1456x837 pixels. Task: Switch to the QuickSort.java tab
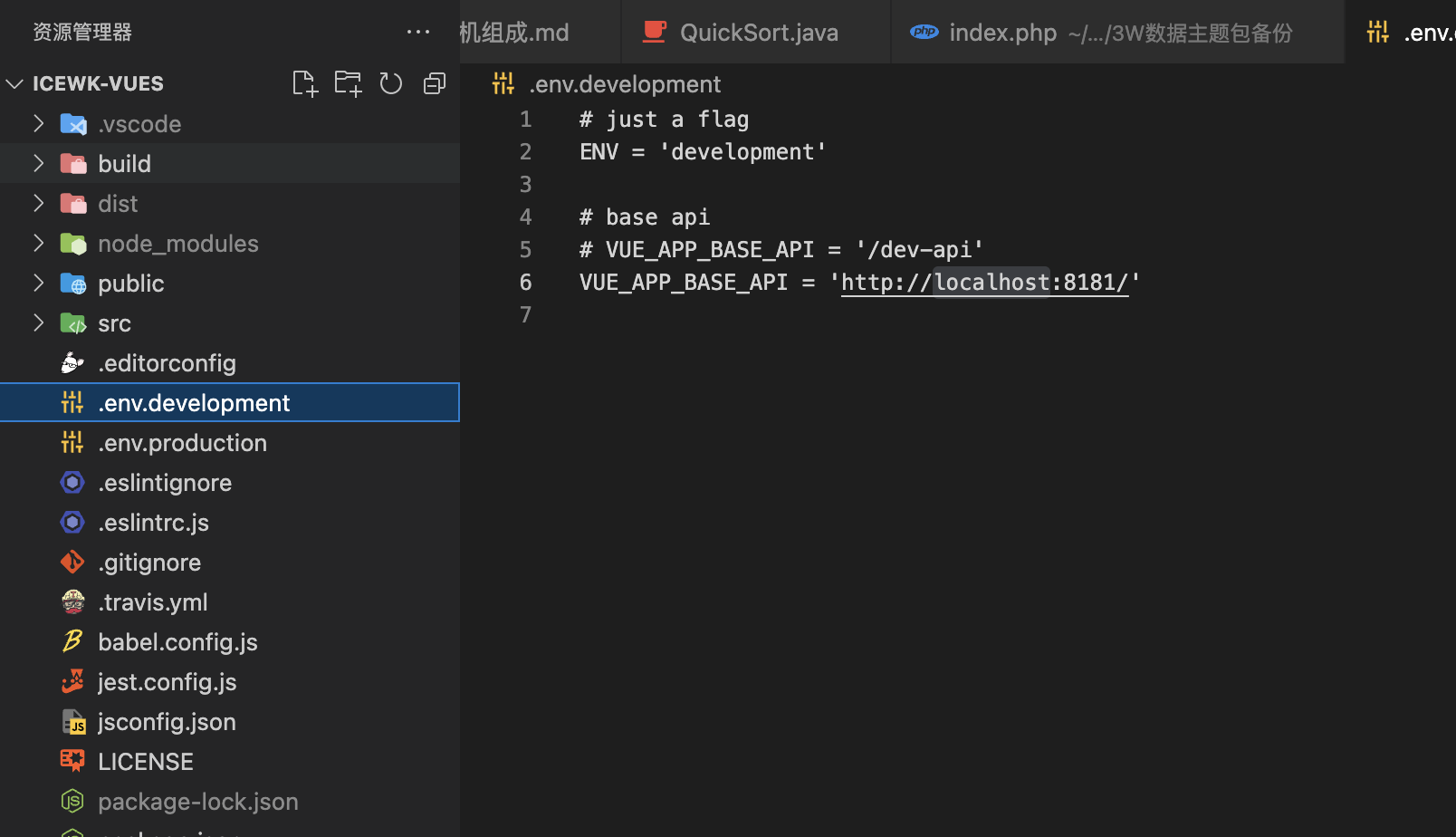pyautogui.click(x=758, y=33)
